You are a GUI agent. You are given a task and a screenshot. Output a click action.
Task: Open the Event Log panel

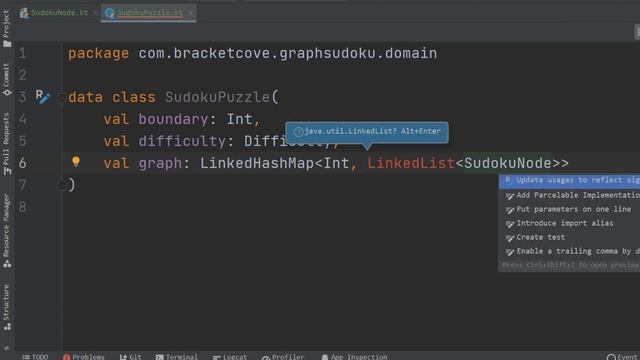[x=623, y=357]
